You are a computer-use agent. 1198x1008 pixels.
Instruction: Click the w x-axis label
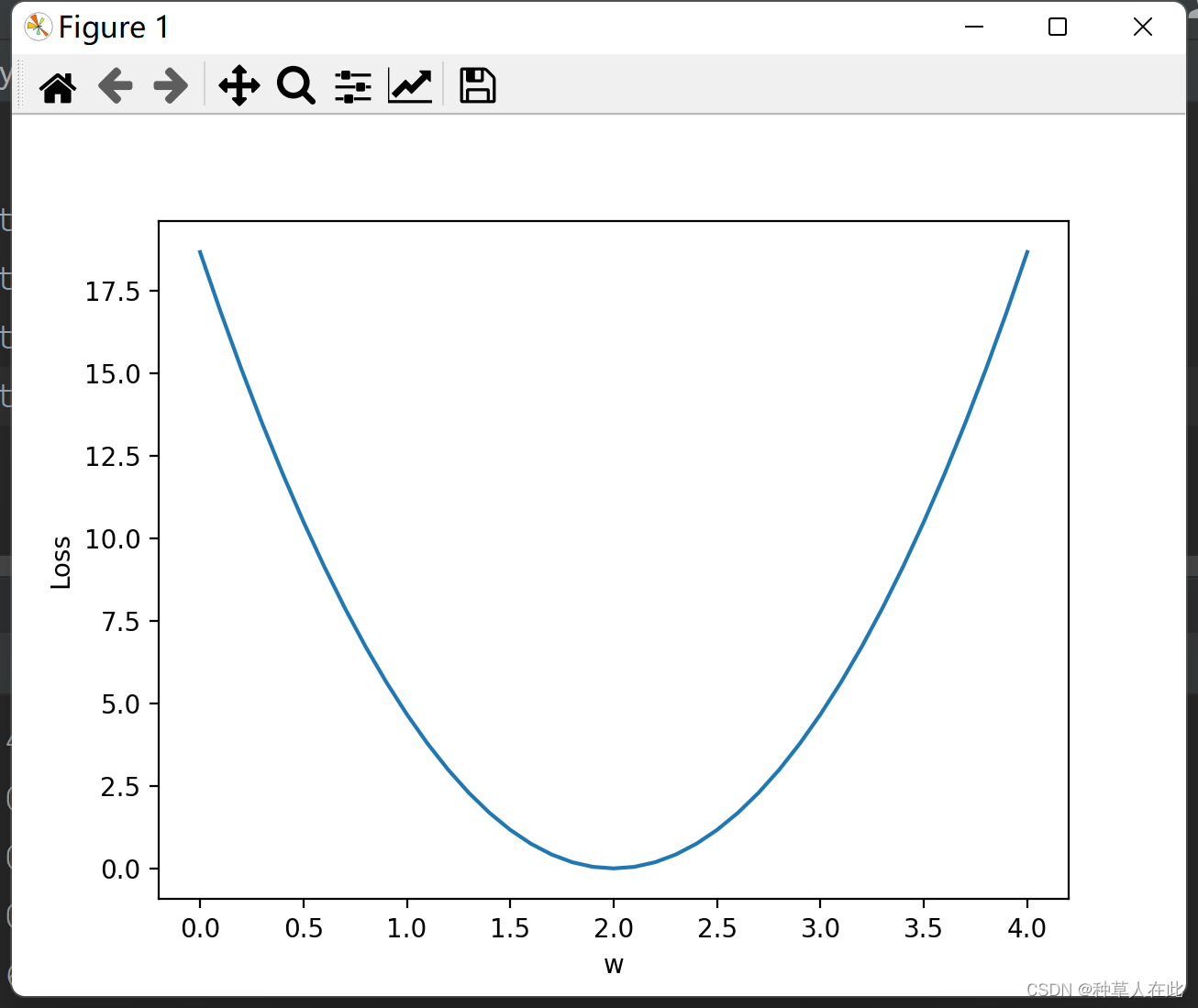coord(614,965)
